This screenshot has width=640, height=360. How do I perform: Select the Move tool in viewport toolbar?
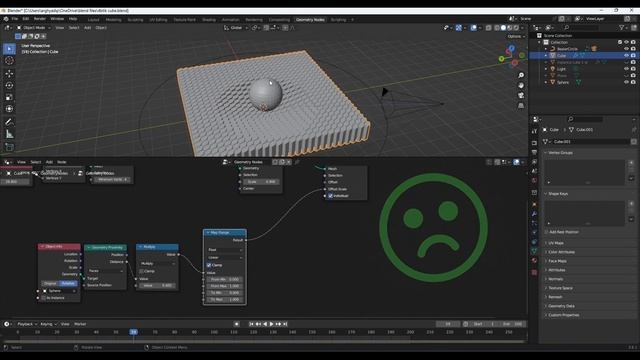coord(9,73)
